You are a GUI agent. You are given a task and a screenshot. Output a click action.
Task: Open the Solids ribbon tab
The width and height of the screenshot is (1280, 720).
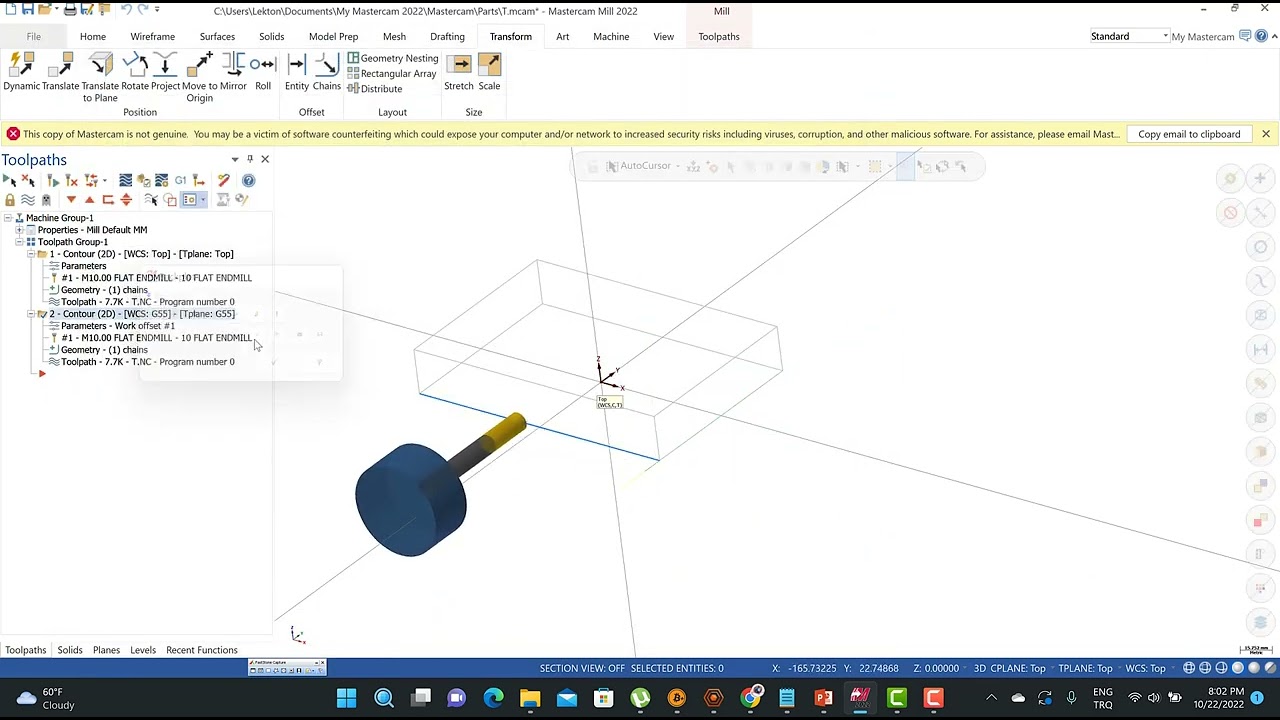click(271, 37)
